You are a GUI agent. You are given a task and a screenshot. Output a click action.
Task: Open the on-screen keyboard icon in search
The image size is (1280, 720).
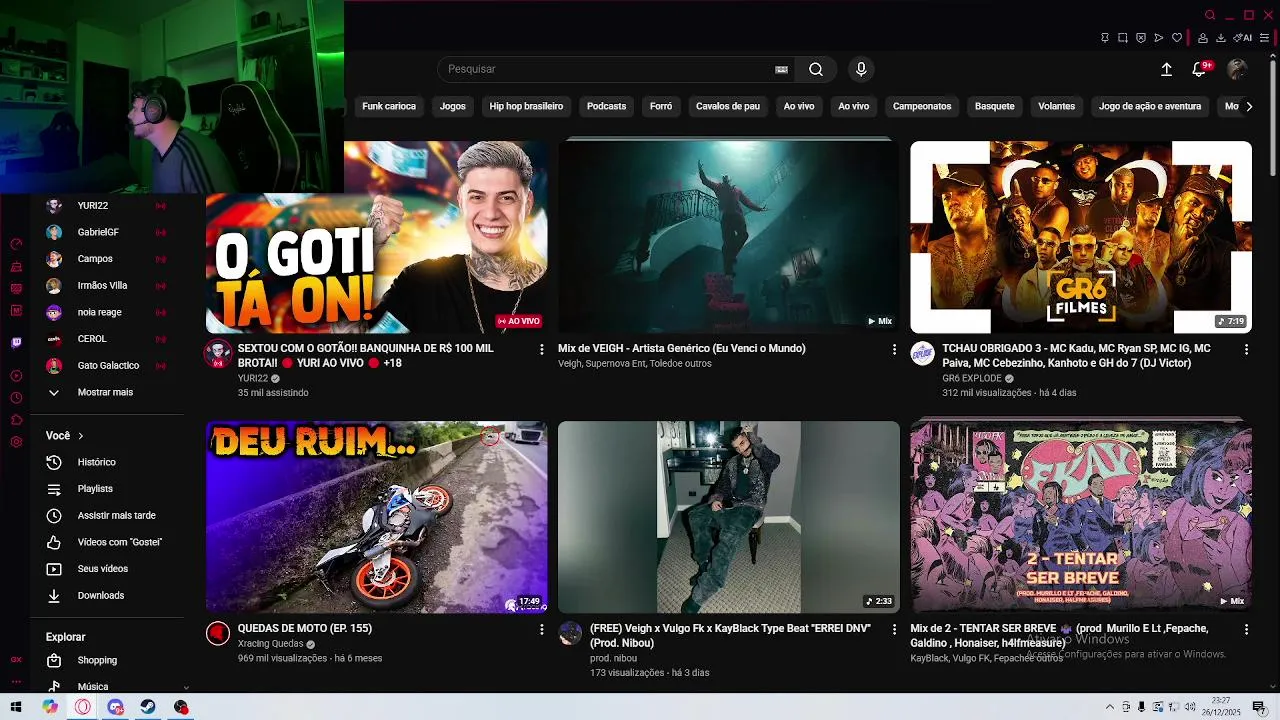click(x=781, y=69)
